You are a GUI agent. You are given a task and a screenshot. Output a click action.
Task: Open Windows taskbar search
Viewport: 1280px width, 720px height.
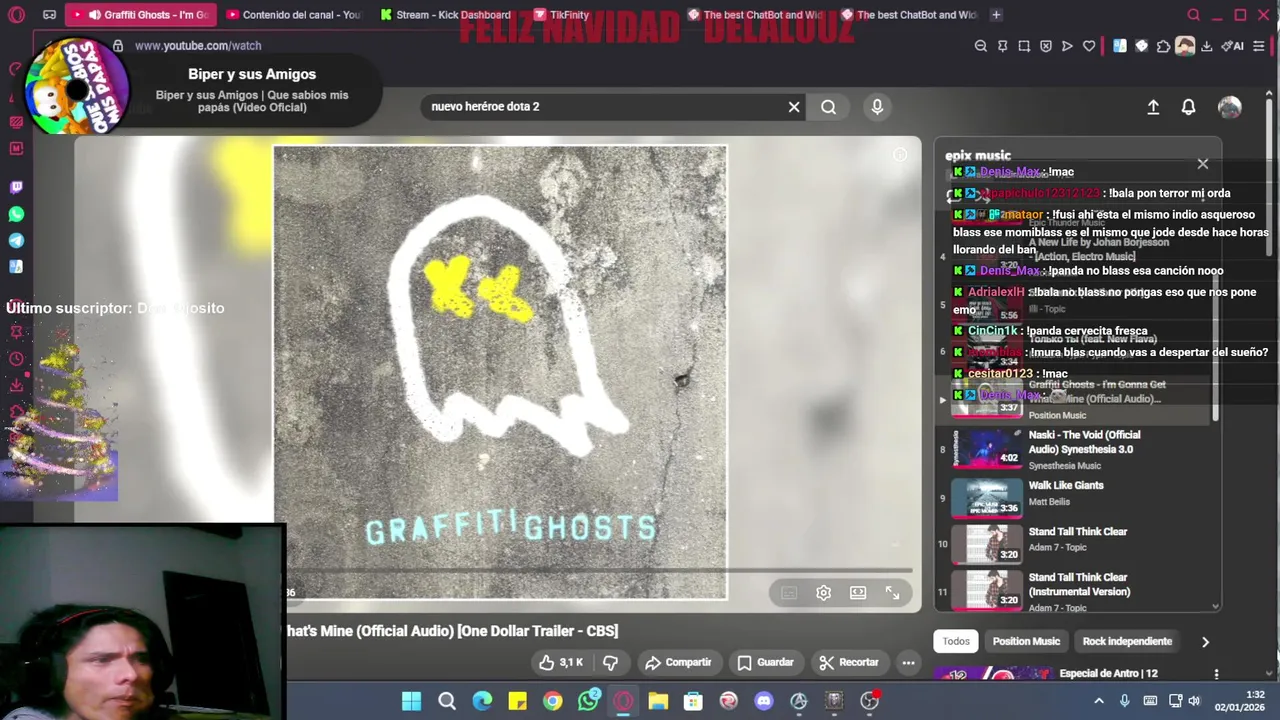click(x=447, y=701)
